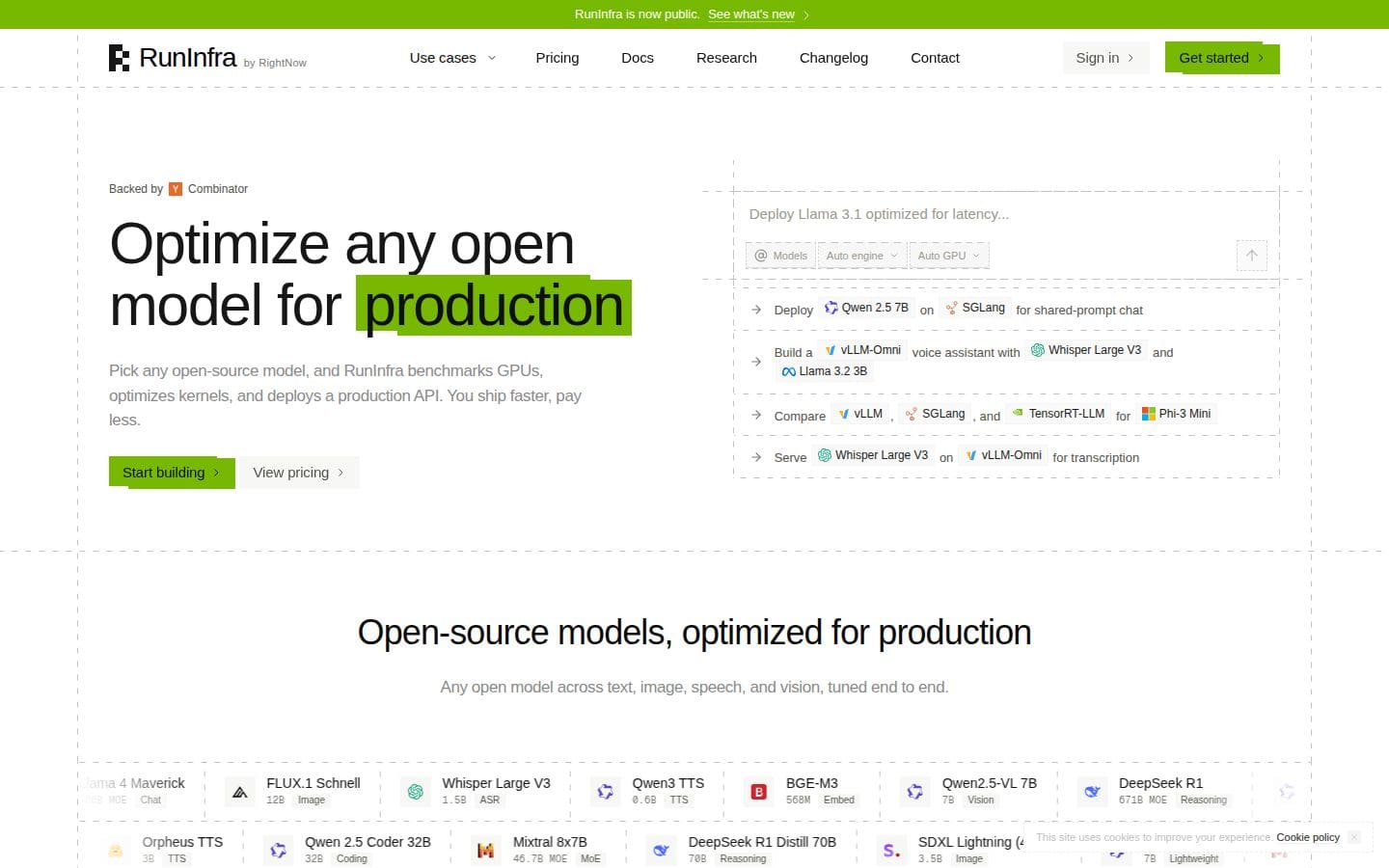Click the DeepSeek R1 Distill 70B icon
This screenshot has width=1389, height=868.
click(662, 851)
